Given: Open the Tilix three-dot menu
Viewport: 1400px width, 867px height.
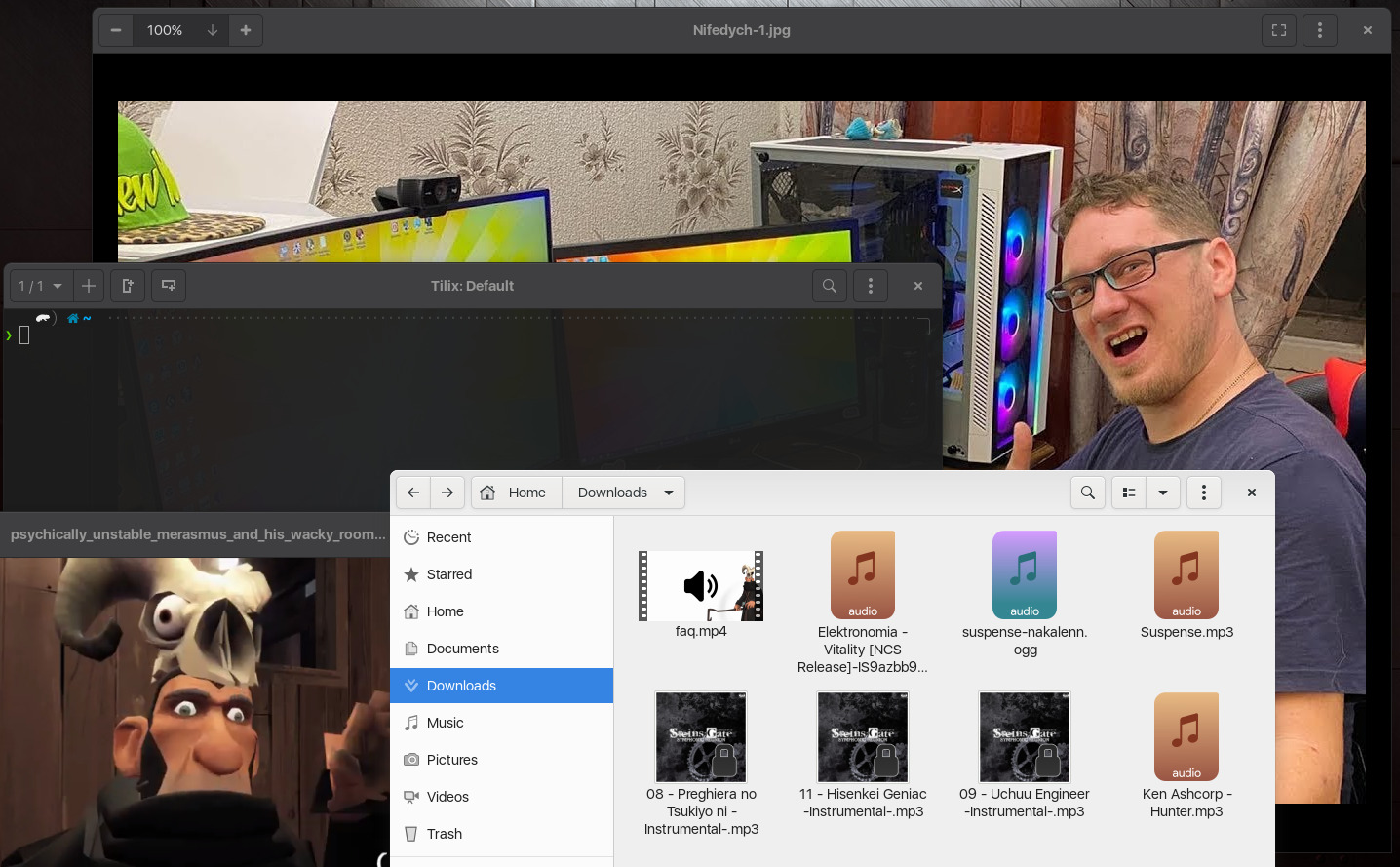Looking at the screenshot, I should (871, 286).
